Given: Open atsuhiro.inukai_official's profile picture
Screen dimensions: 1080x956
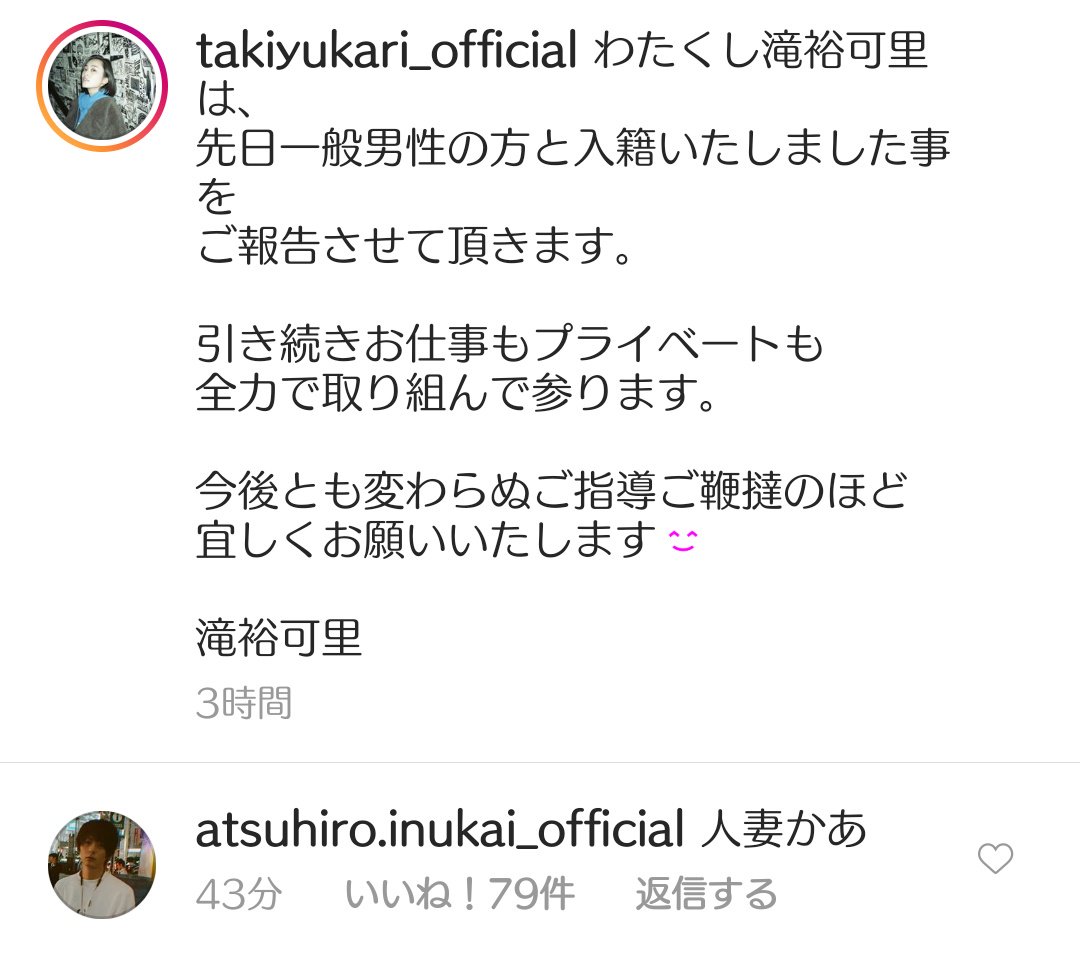Looking at the screenshot, I should (102, 864).
